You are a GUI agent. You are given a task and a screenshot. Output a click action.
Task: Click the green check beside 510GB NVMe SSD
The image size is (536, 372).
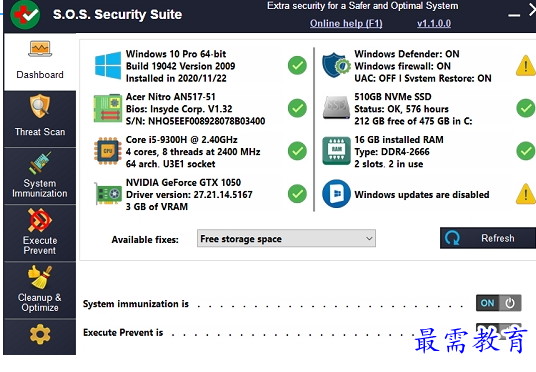525,108
